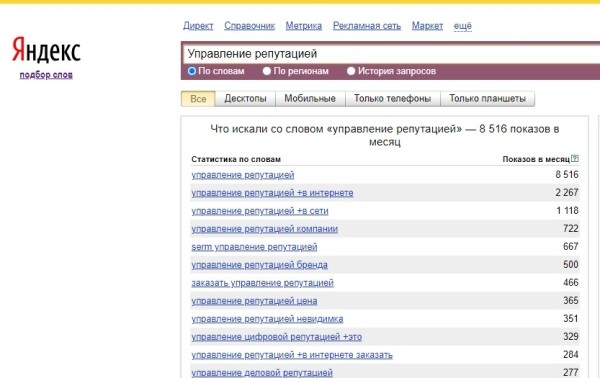Switch to the Только телефоны tab
The image size is (600, 378).
point(393,99)
